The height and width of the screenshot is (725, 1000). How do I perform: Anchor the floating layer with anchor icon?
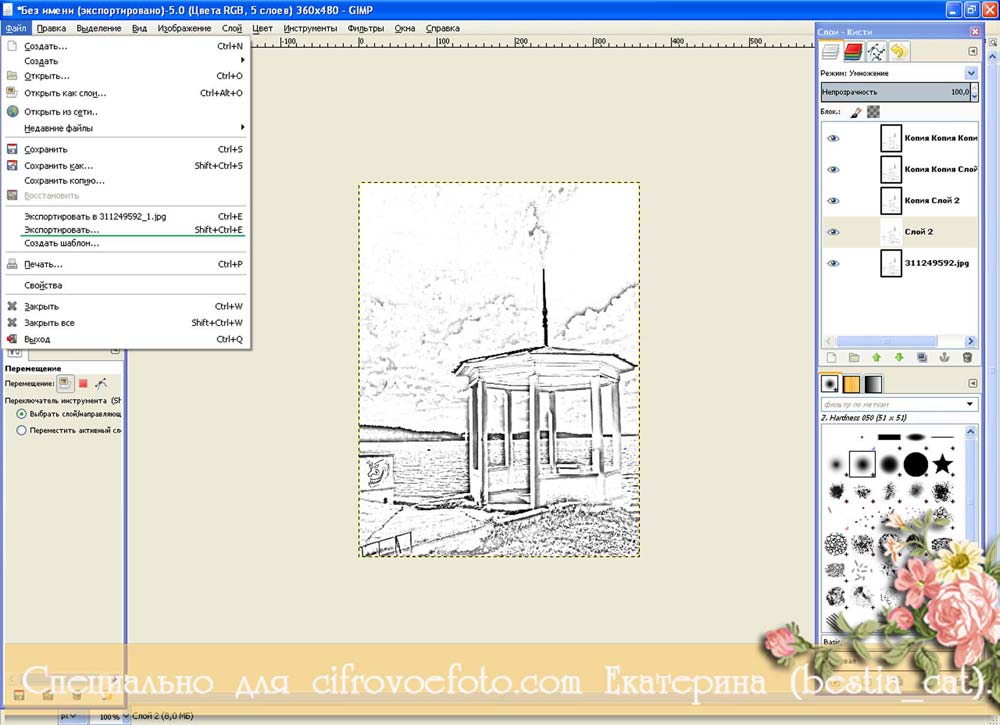944,357
